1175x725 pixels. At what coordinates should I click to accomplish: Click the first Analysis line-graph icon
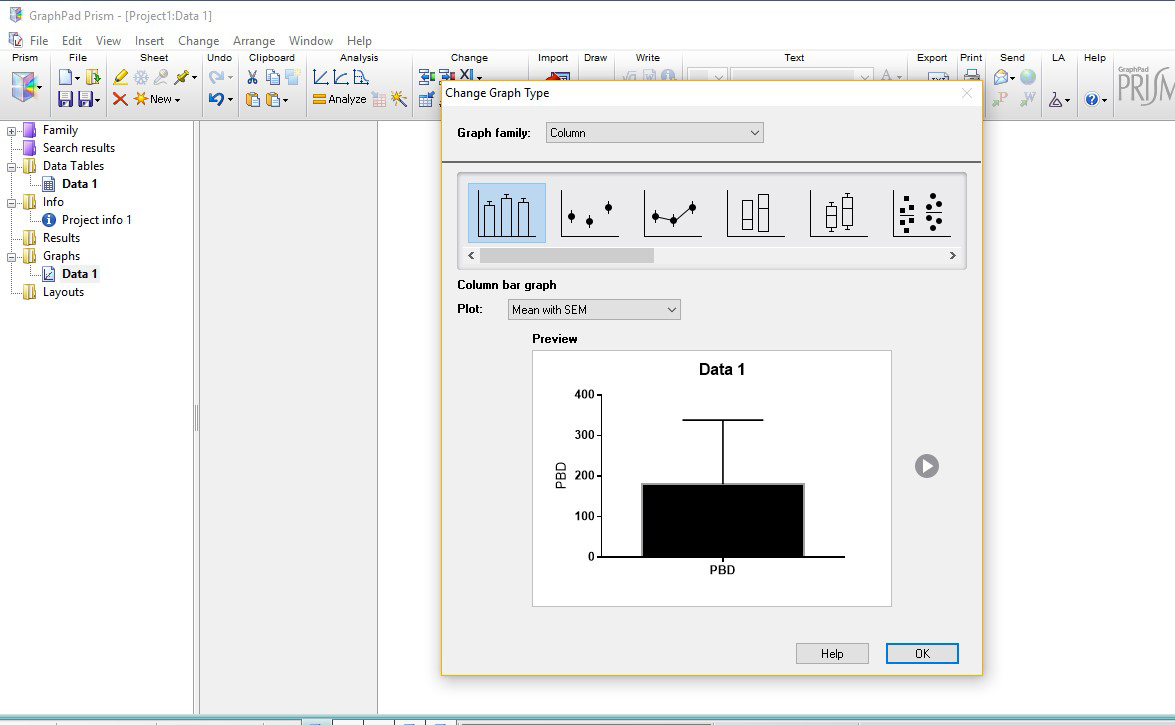point(320,77)
